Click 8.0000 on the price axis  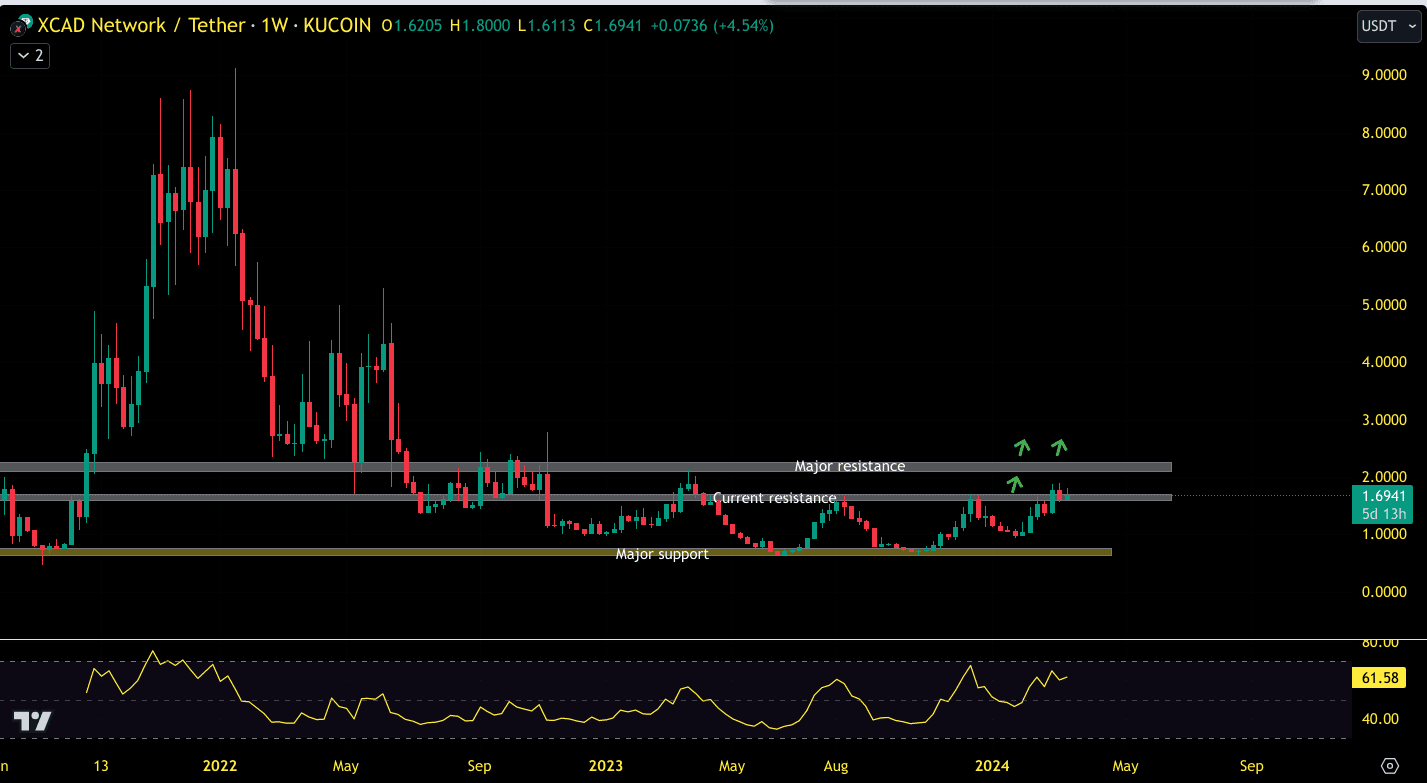tap(1383, 132)
